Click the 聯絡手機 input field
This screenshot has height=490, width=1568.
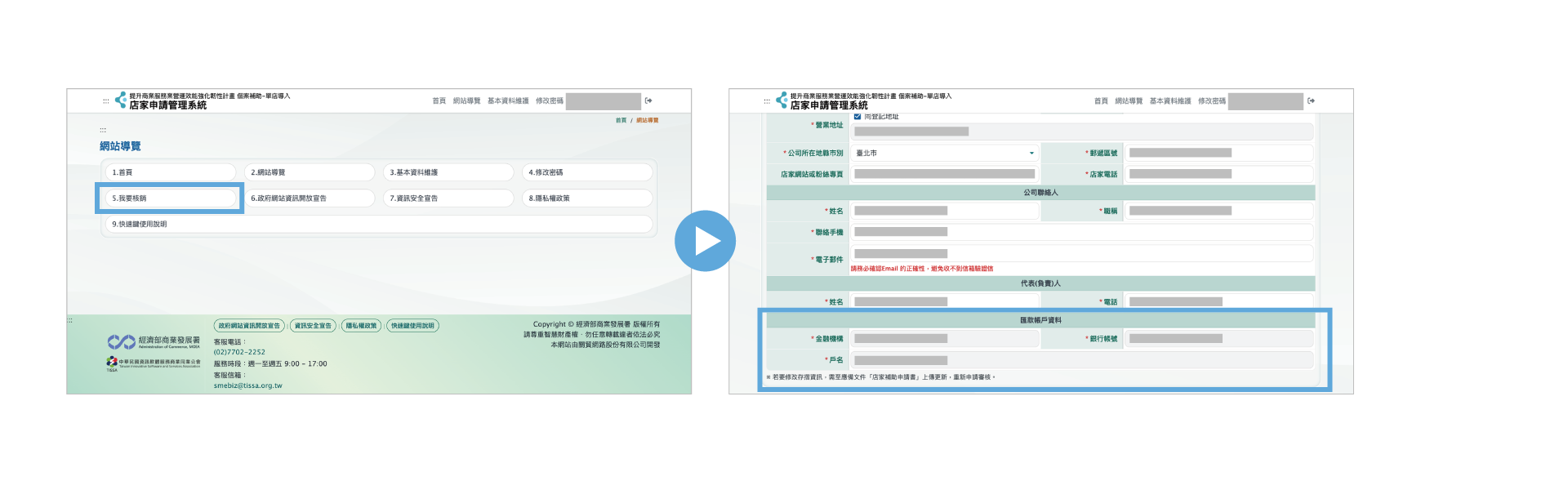point(1082,232)
